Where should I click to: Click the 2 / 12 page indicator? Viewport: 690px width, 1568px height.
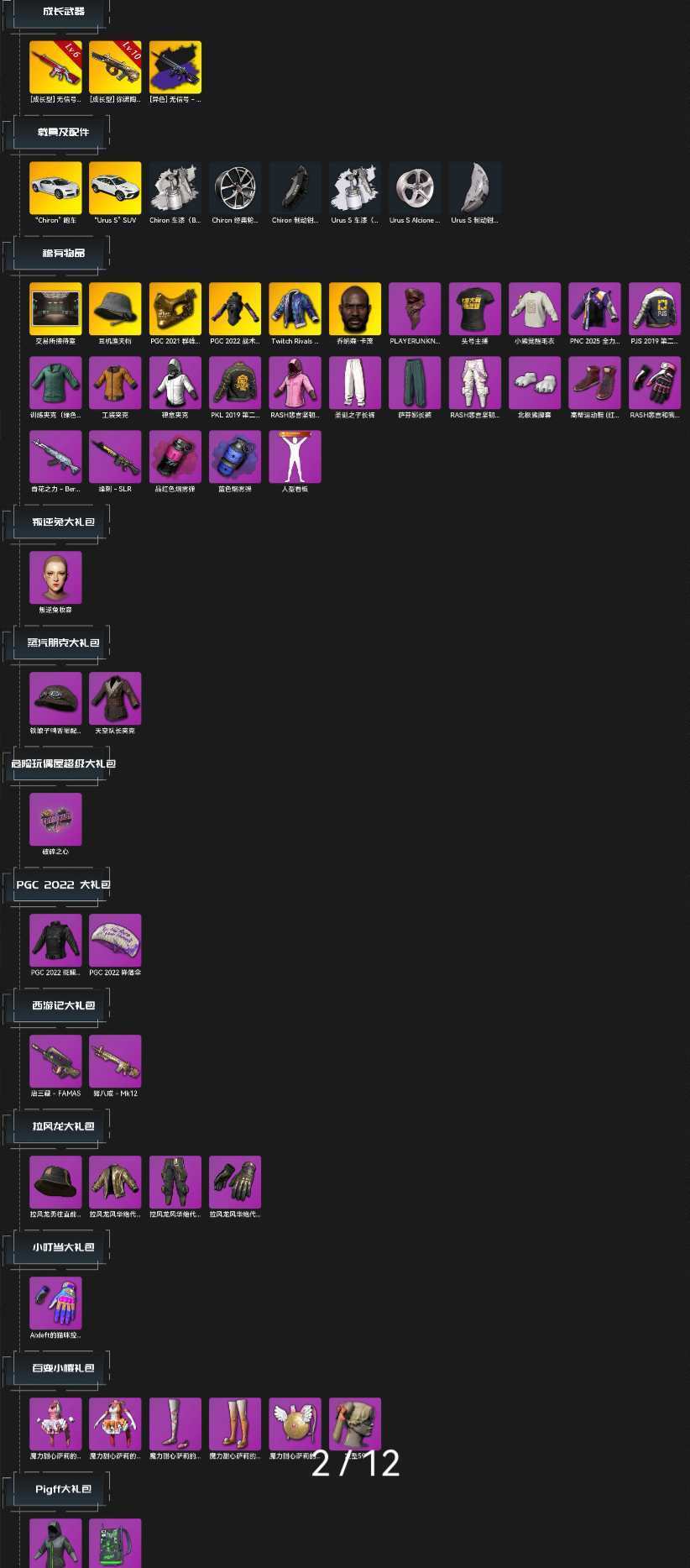click(x=355, y=1464)
